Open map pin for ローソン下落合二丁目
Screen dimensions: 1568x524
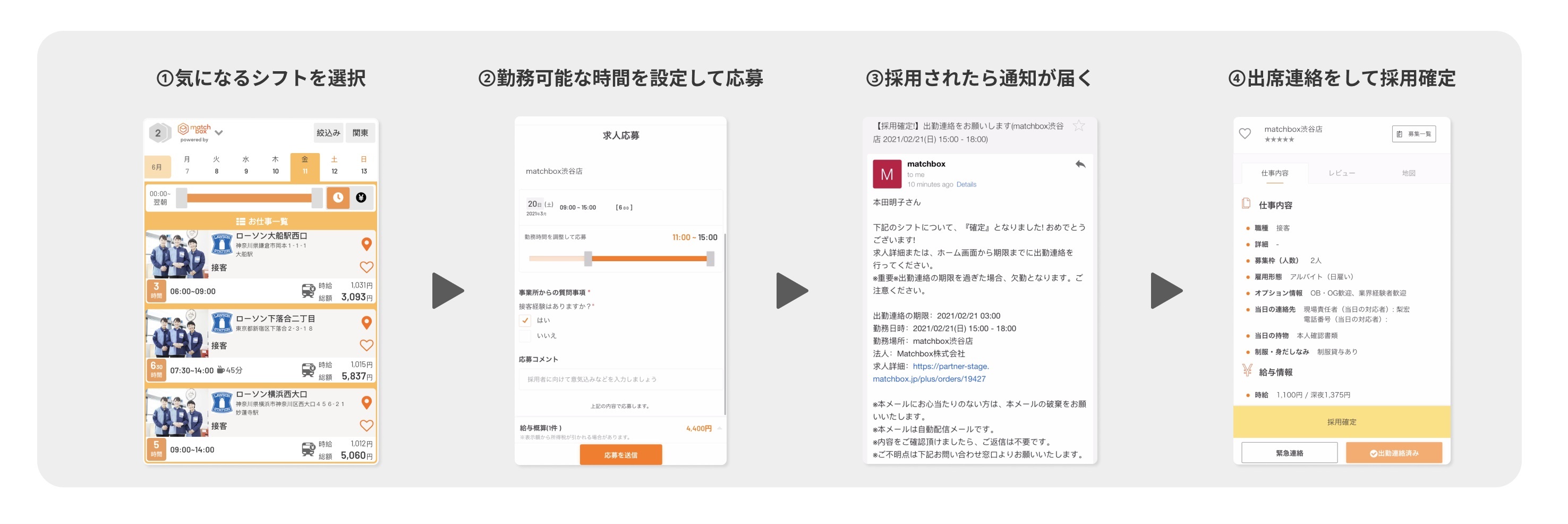point(367,323)
